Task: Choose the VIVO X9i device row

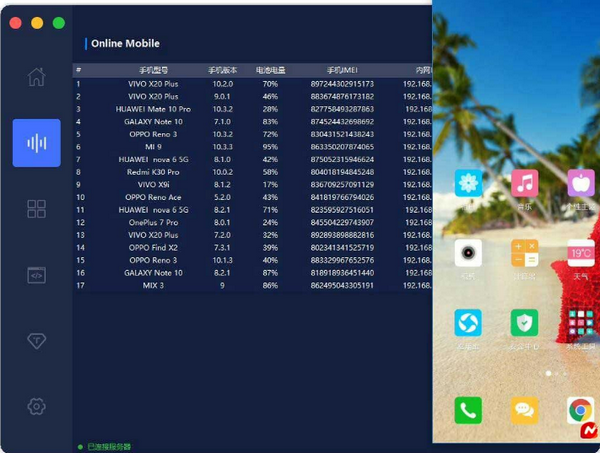Action: 253,185
